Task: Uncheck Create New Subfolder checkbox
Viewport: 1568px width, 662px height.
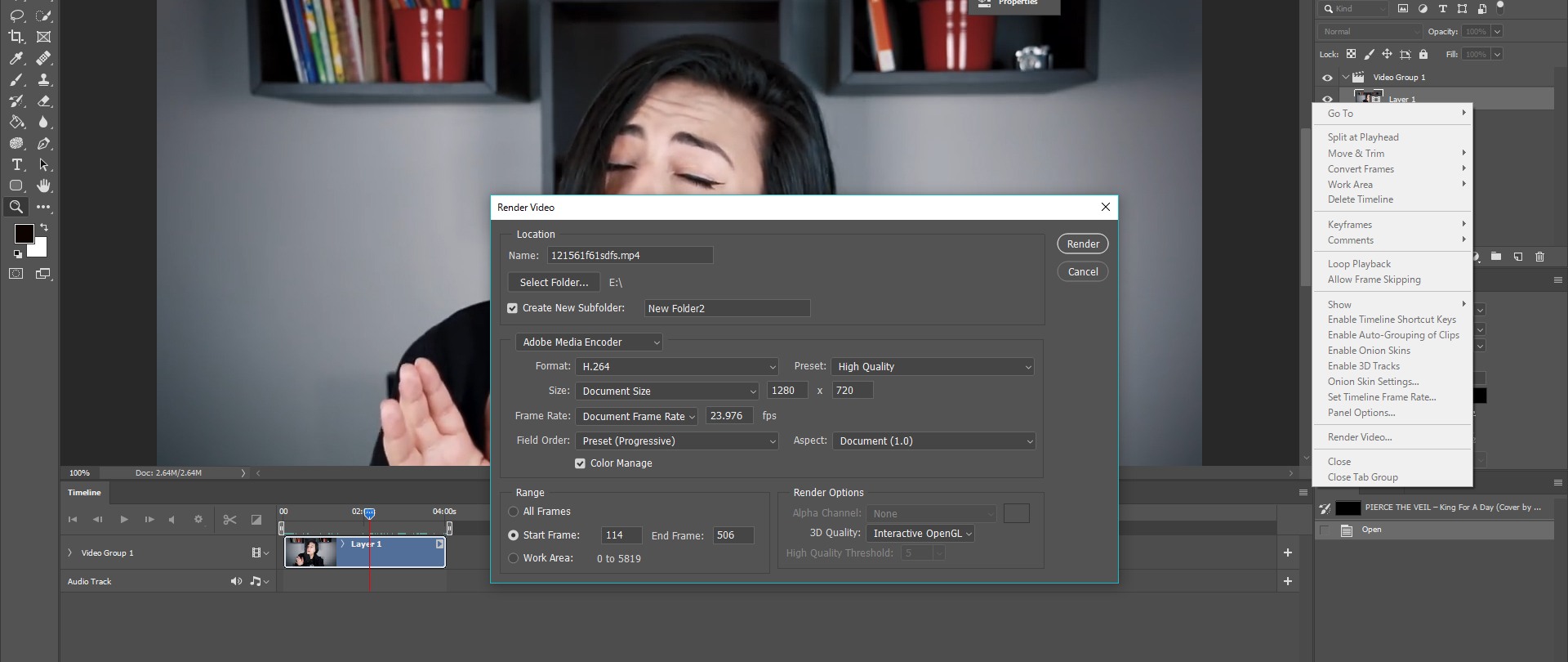Action: [513, 308]
